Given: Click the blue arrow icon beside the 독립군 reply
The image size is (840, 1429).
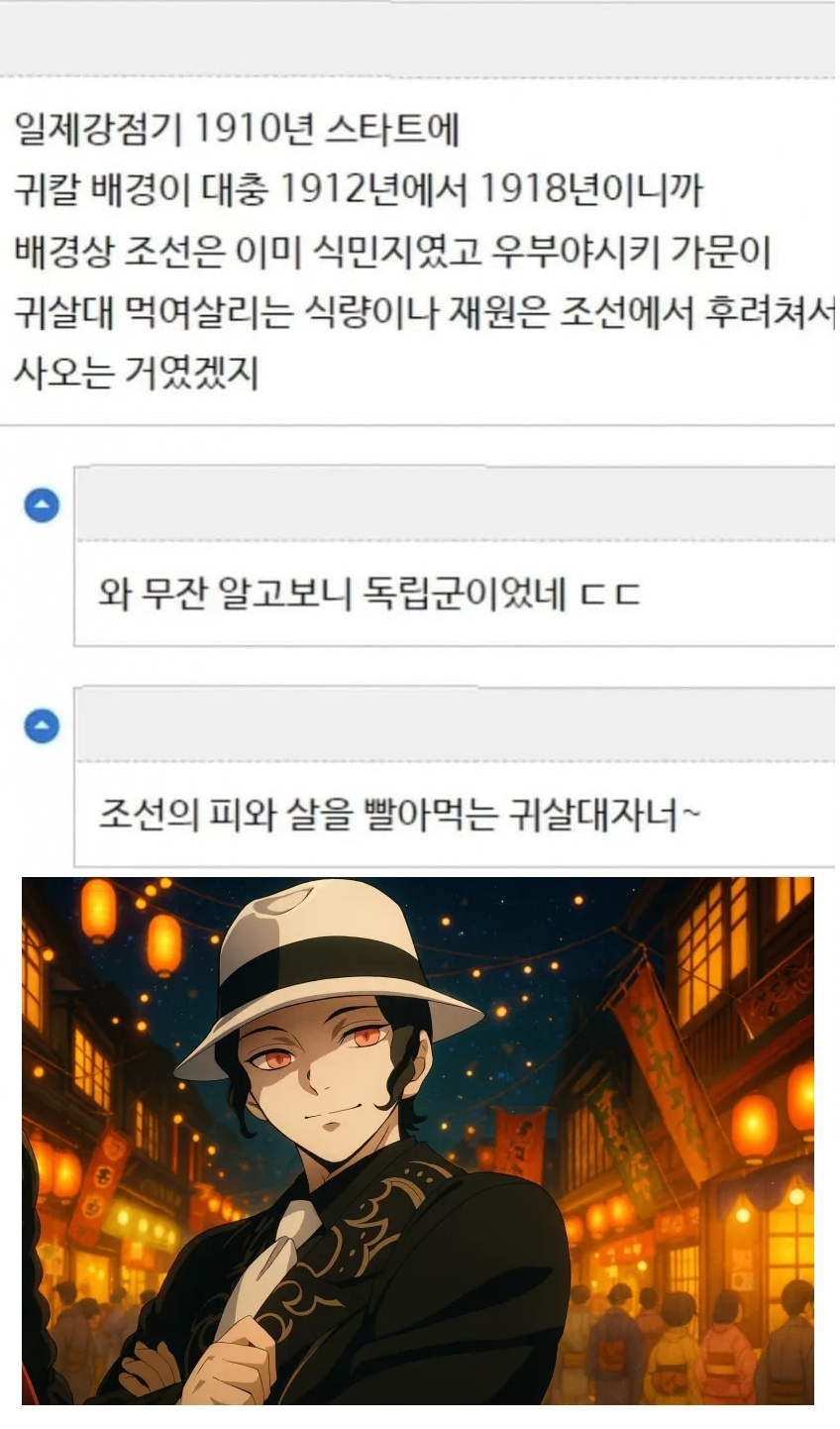Looking at the screenshot, I should pyautogui.click(x=41, y=506).
